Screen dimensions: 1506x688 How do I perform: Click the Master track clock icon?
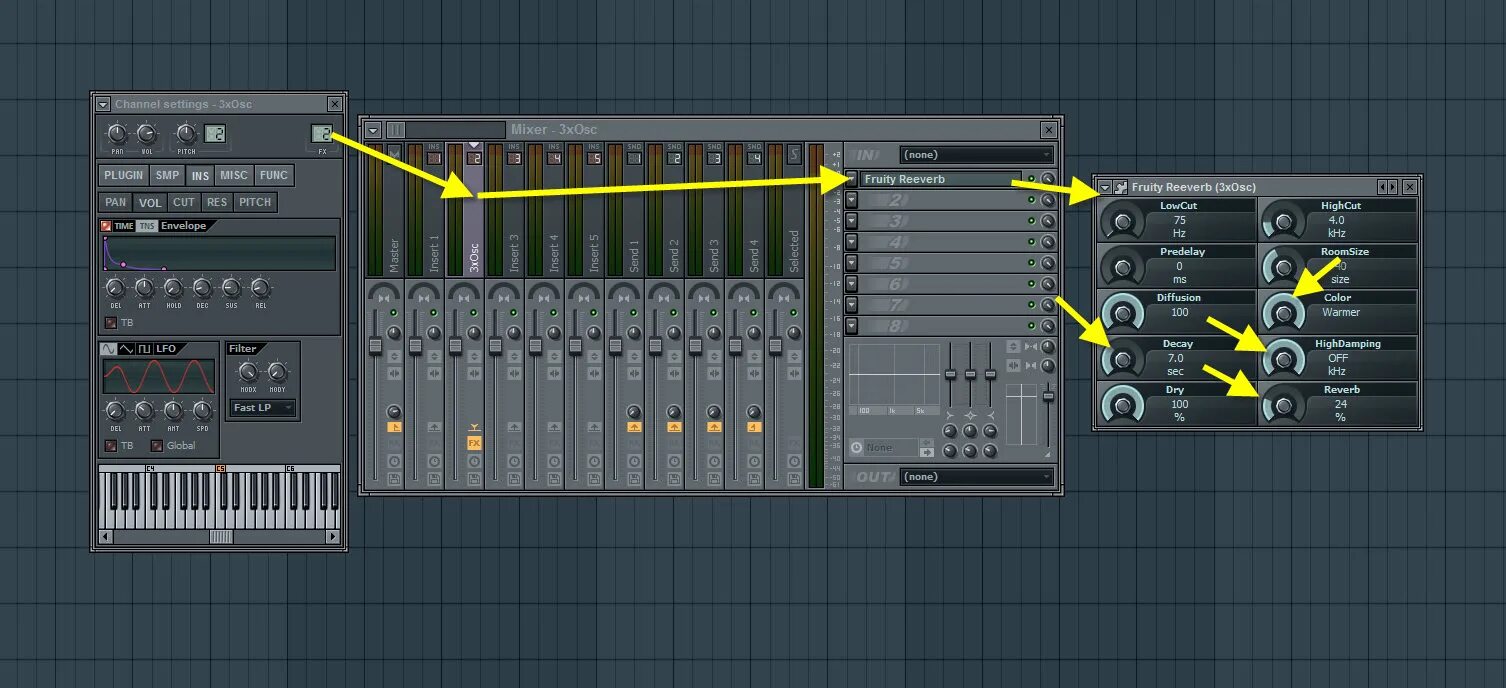[x=394, y=461]
